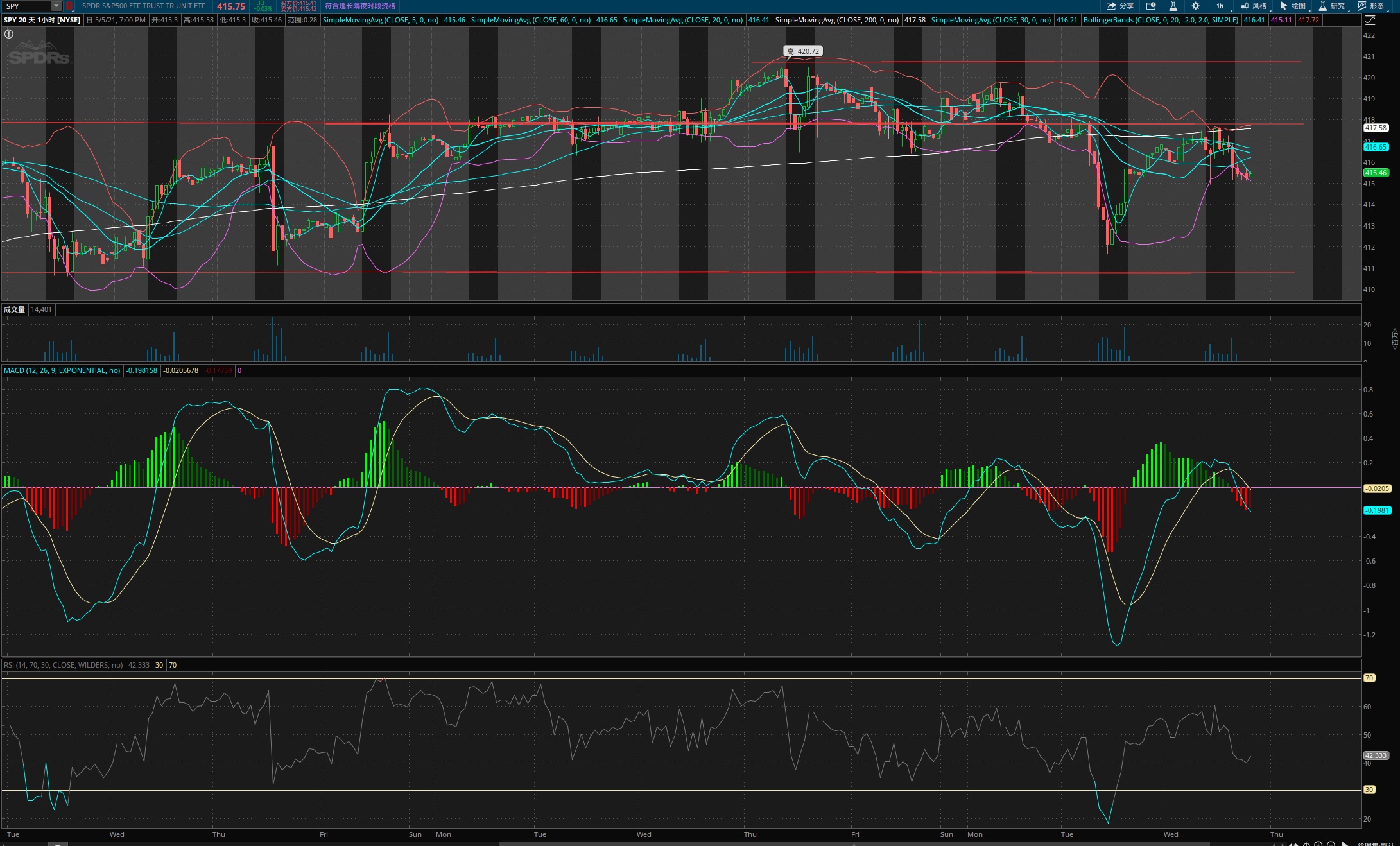Click the RSI study label
The height and width of the screenshot is (846, 1400).
(63, 665)
